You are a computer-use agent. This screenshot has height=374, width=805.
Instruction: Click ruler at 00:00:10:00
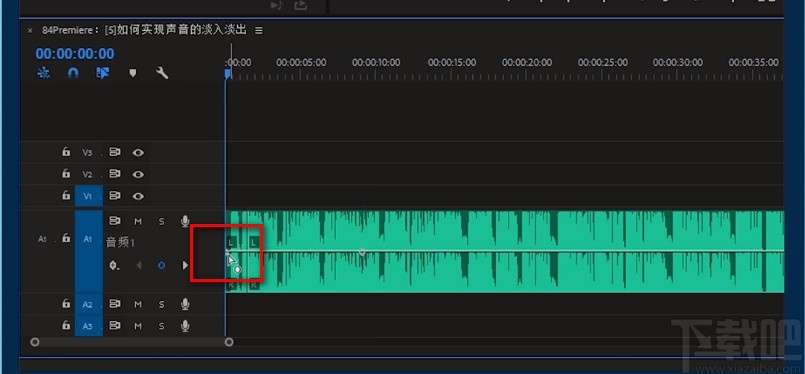(376, 63)
